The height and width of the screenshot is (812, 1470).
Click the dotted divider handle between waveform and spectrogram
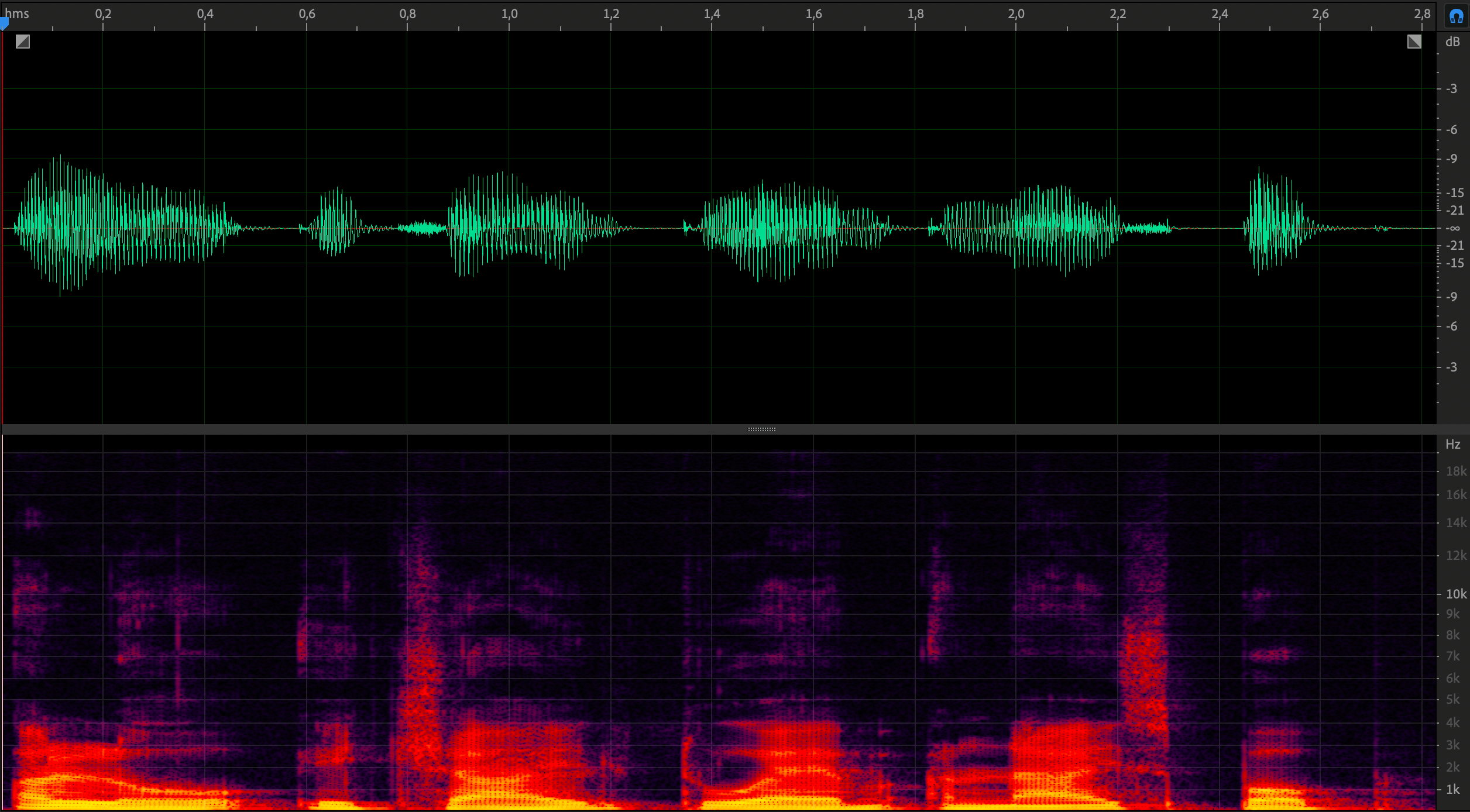click(x=762, y=429)
